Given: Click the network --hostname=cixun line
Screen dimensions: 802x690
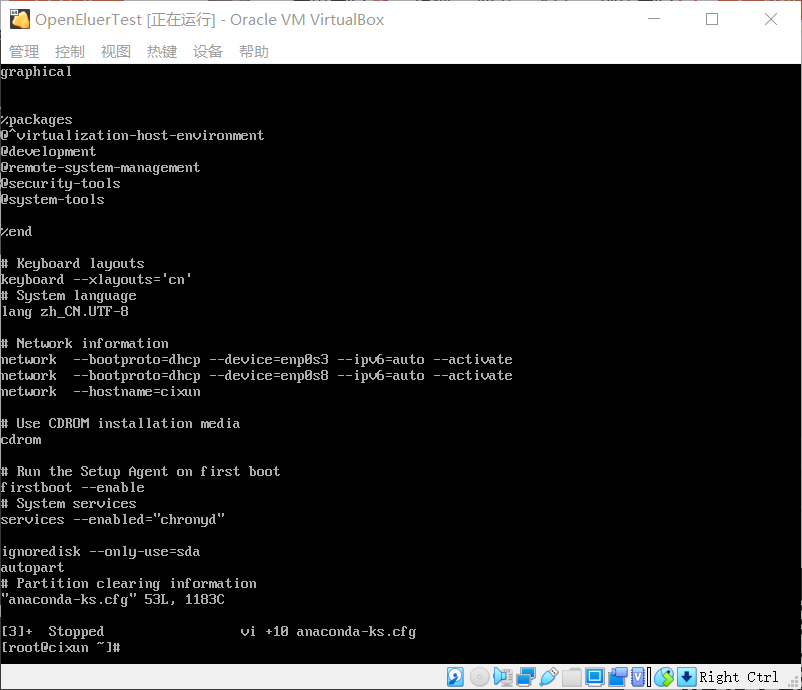Looking at the screenshot, I should click(100, 392).
